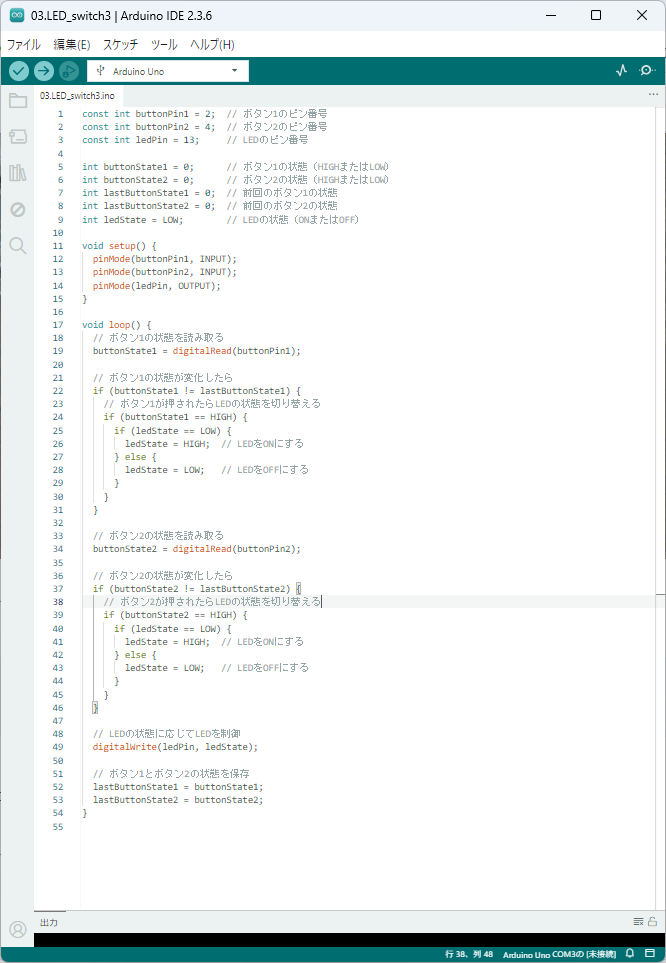Open the Serial Monitor
This screenshot has height=963, width=666.
coord(647,71)
